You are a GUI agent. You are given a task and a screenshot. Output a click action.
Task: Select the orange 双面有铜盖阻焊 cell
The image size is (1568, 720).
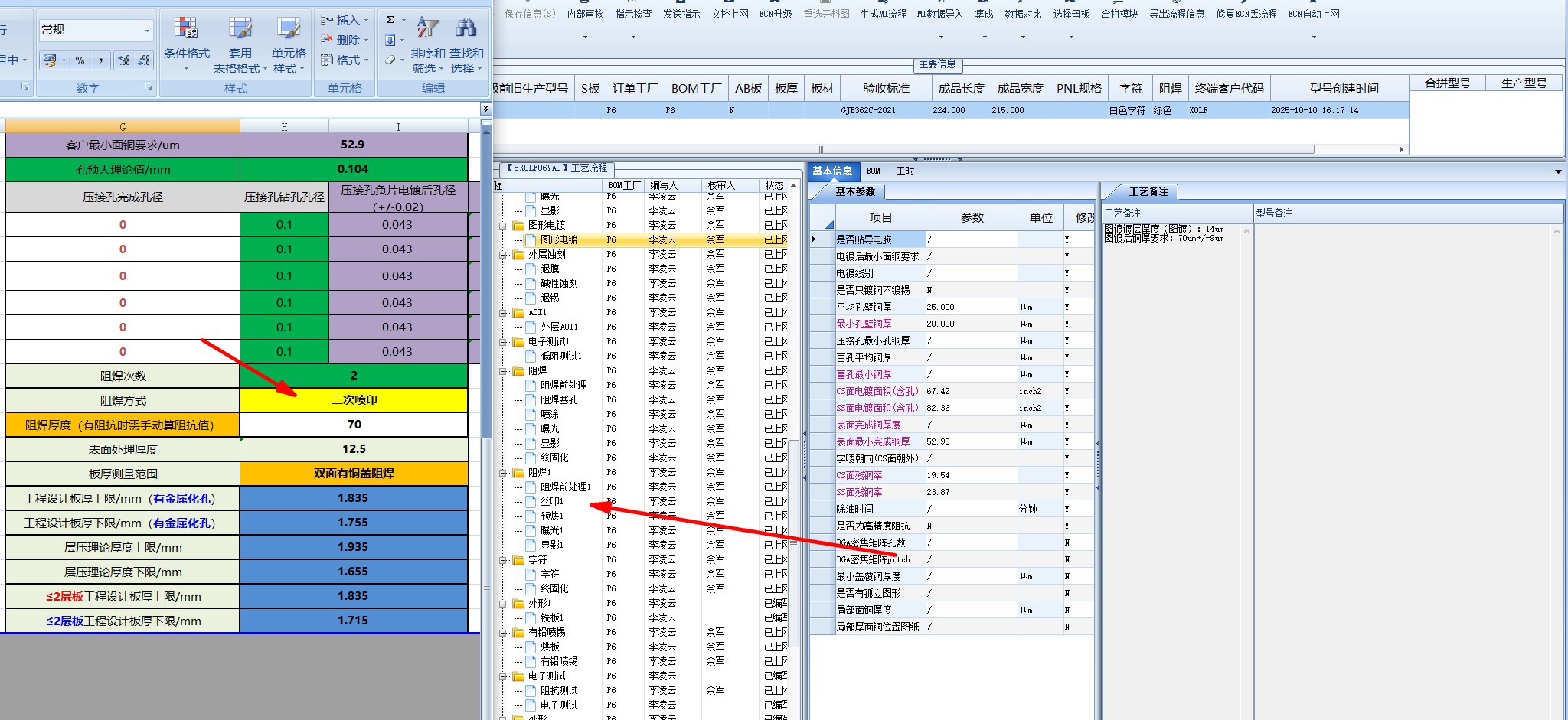[x=354, y=474]
